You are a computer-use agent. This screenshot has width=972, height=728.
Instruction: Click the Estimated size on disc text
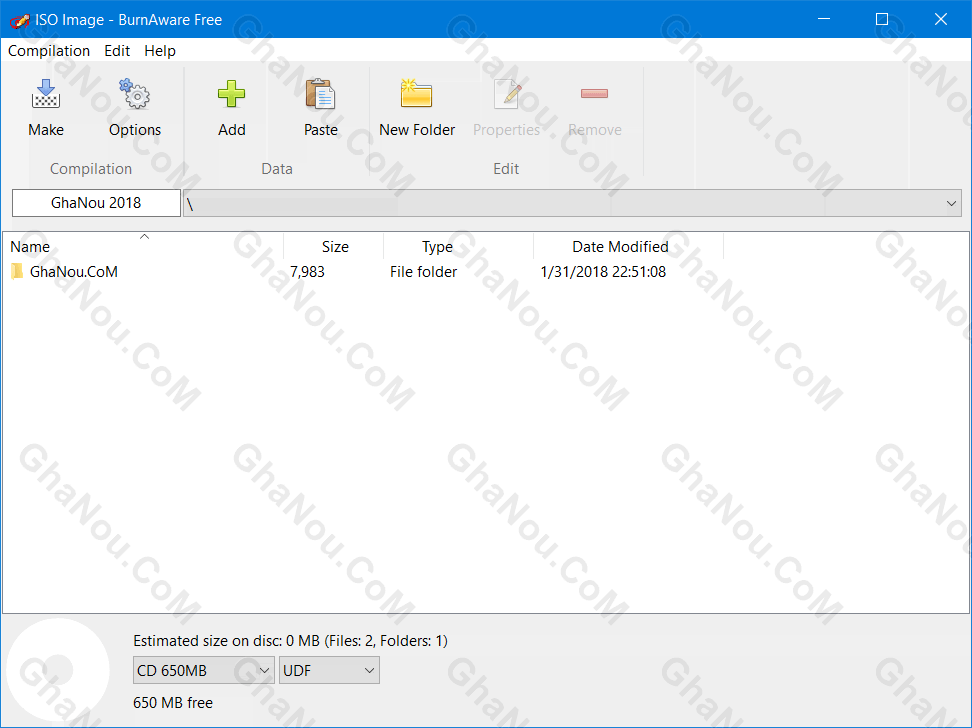pyautogui.click(x=290, y=641)
